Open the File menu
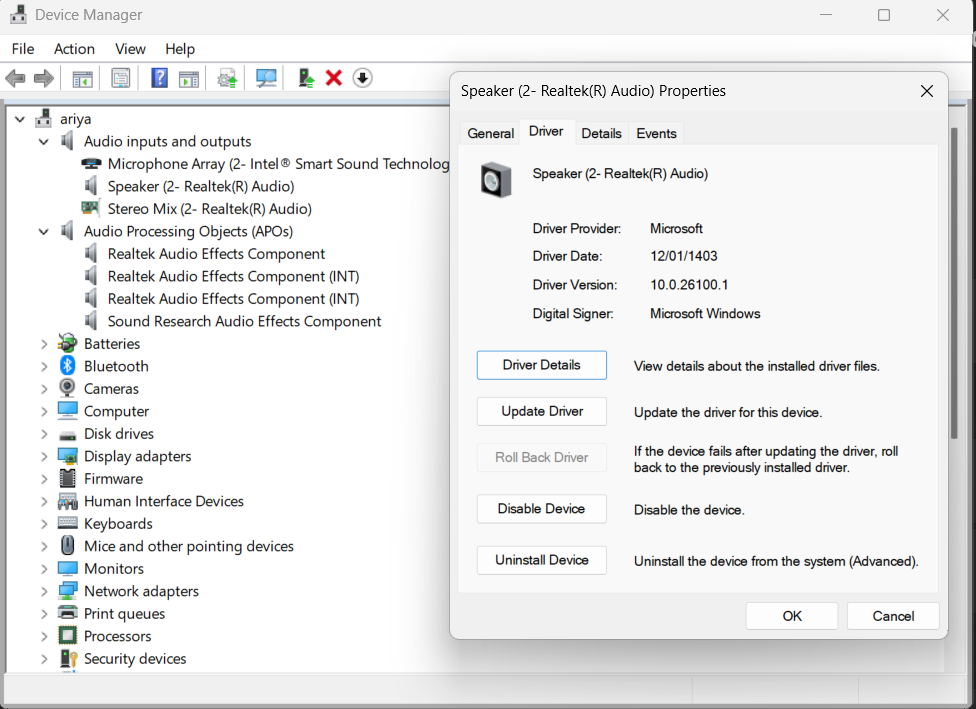This screenshot has height=709, width=976. coord(23,49)
